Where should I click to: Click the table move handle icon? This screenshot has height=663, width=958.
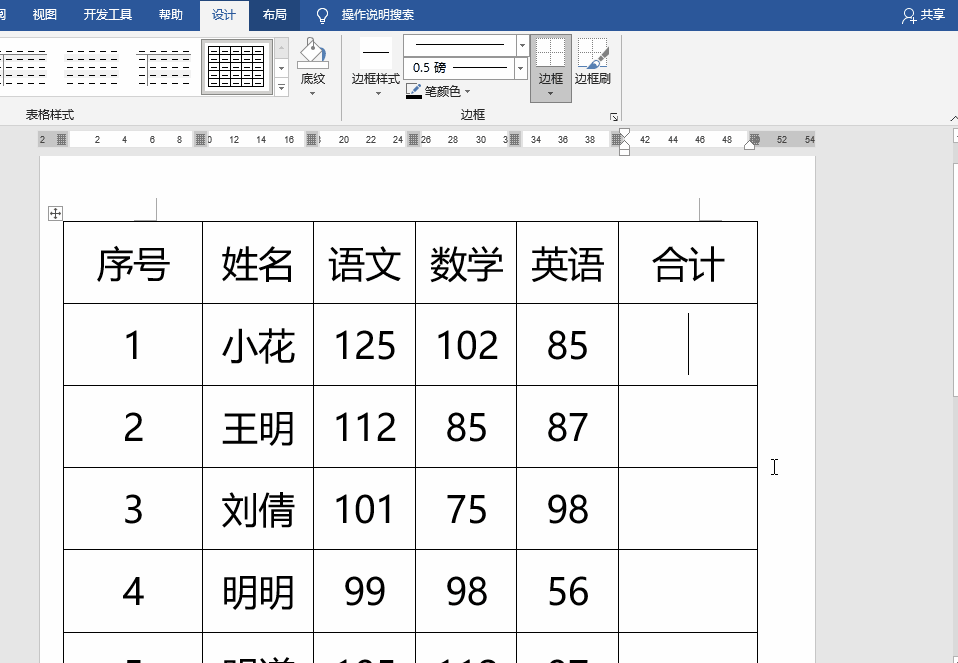point(55,213)
